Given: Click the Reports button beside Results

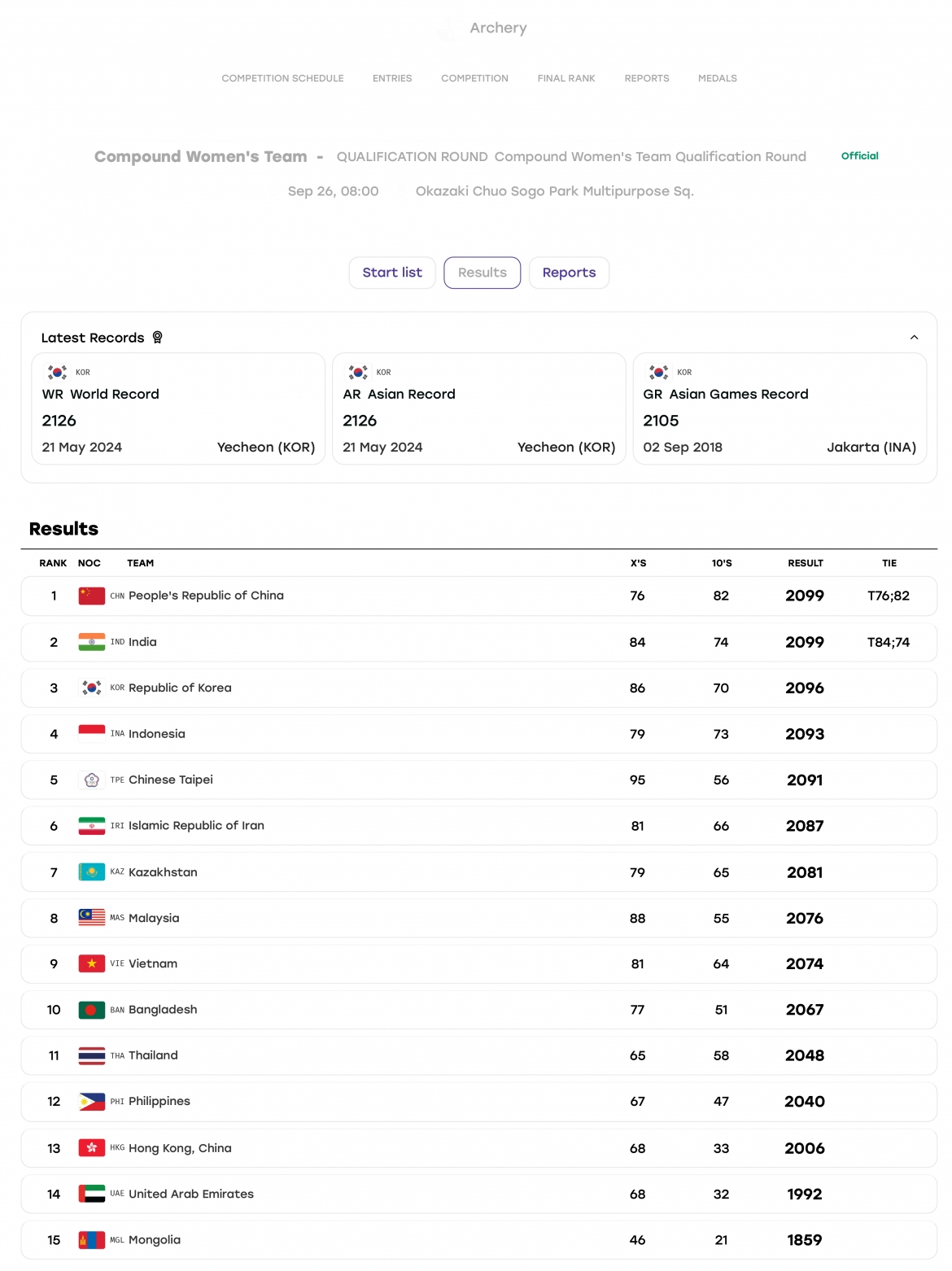Looking at the screenshot, I should 569,273.
